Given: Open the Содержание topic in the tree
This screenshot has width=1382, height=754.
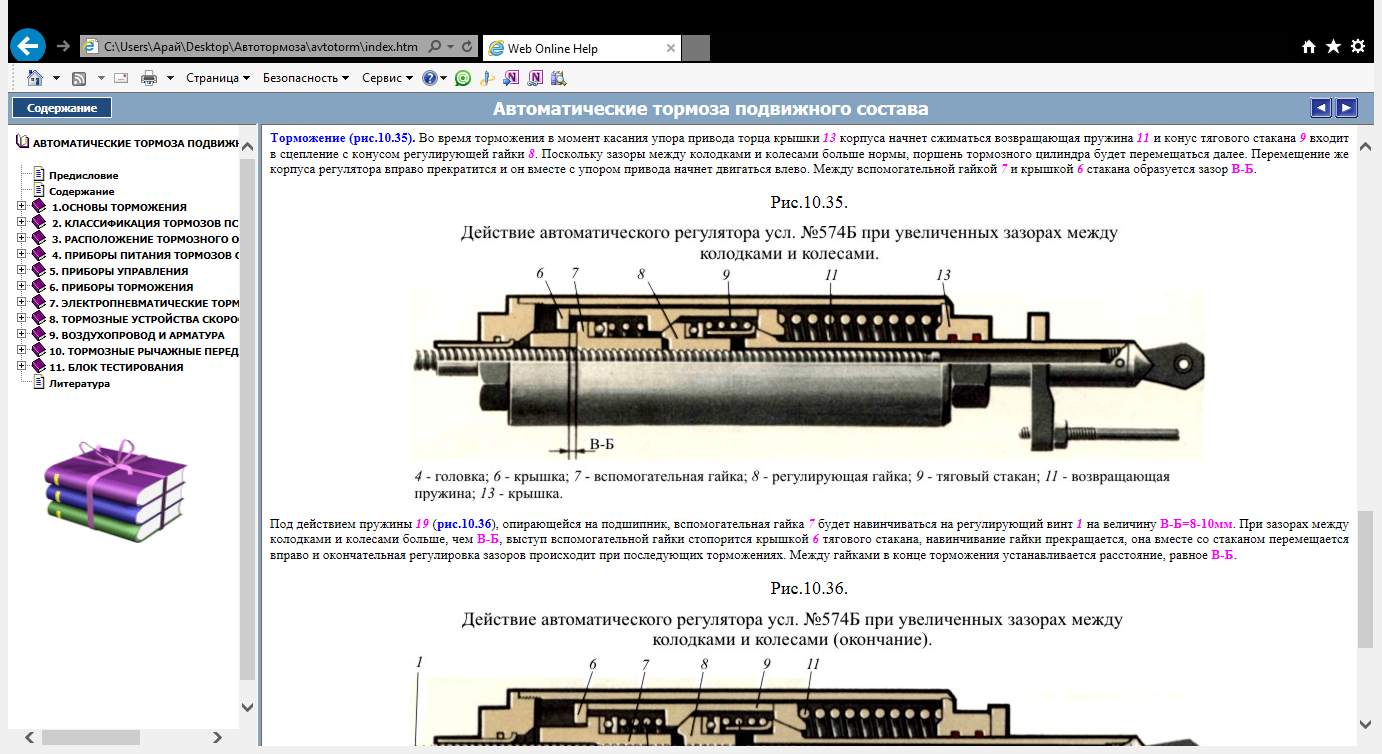Looking at the screenshot, I should (x=82, y=191).
